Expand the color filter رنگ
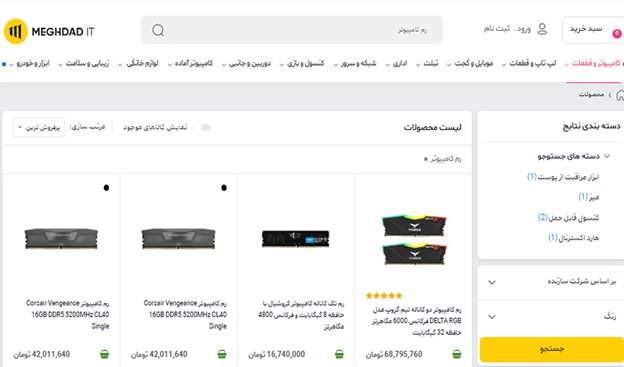 [x=551, y=317]
